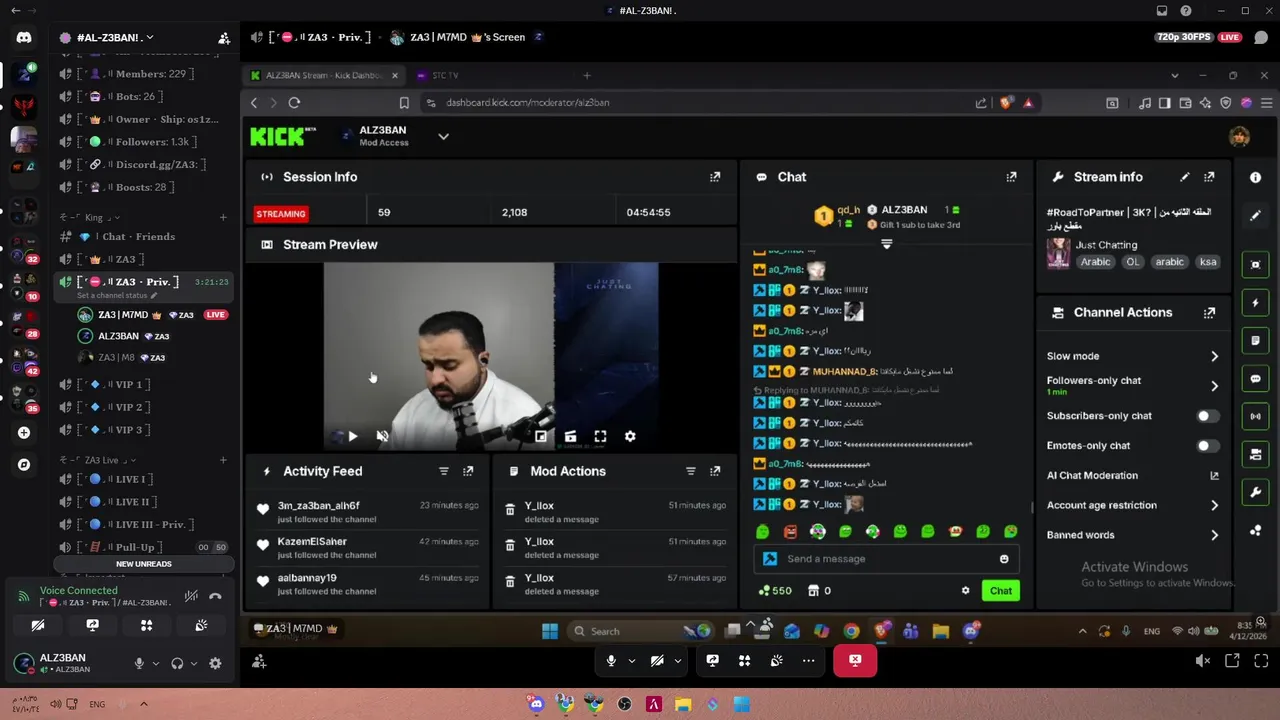1280x720 pixels.
Task: End the call with red hangup button
Action: [855, 661]
